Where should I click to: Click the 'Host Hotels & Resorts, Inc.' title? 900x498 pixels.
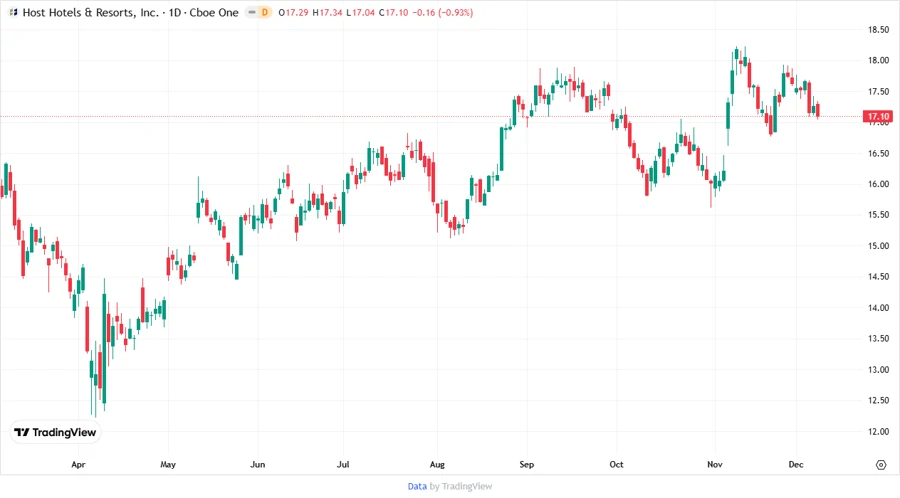click(90, 12)
